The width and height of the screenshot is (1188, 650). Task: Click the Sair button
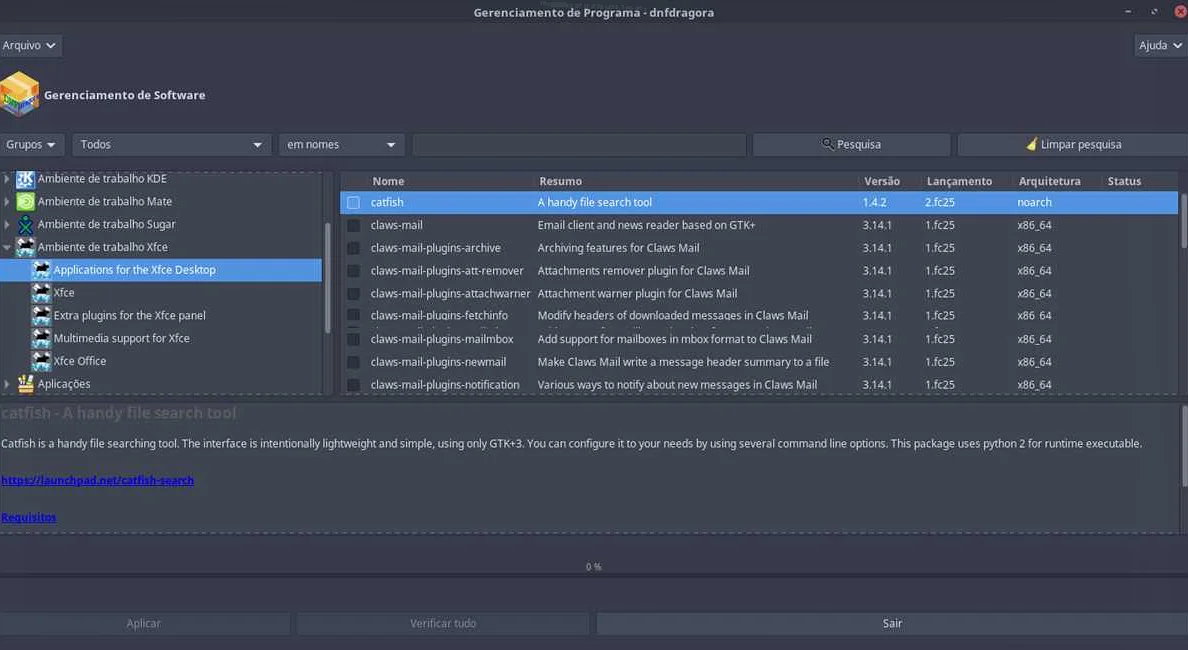point(893,623)
